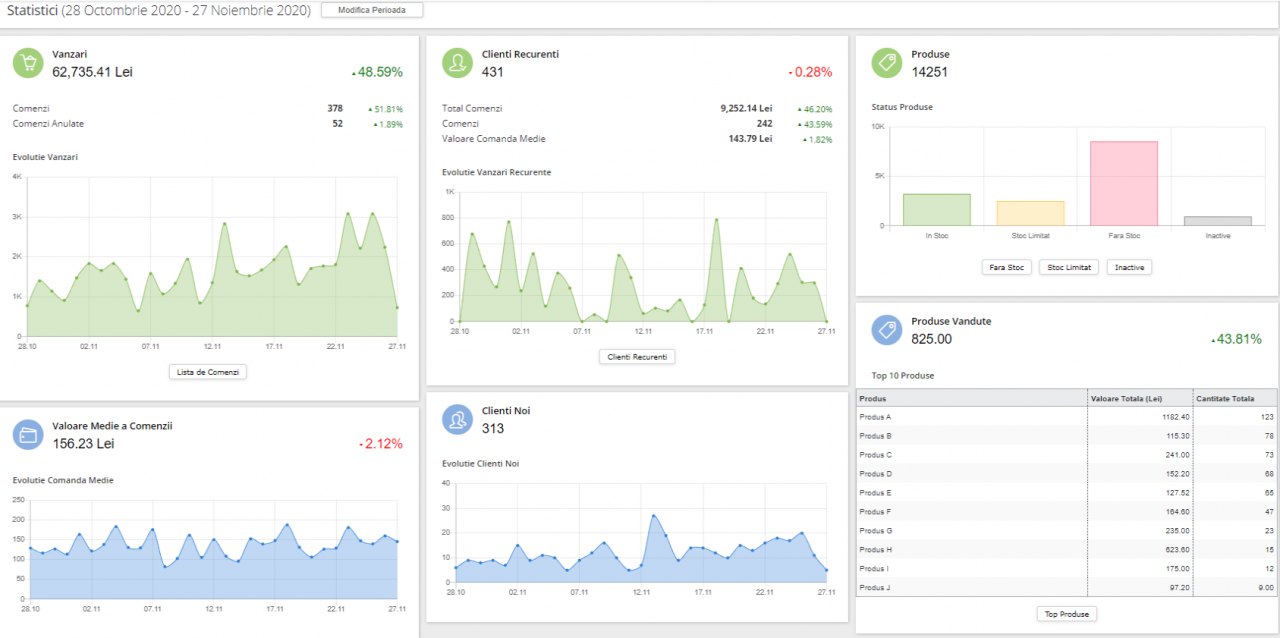Click the Vanzari shopping cart icon
This screenshot has height=638, width=1280.
point(28,63)
